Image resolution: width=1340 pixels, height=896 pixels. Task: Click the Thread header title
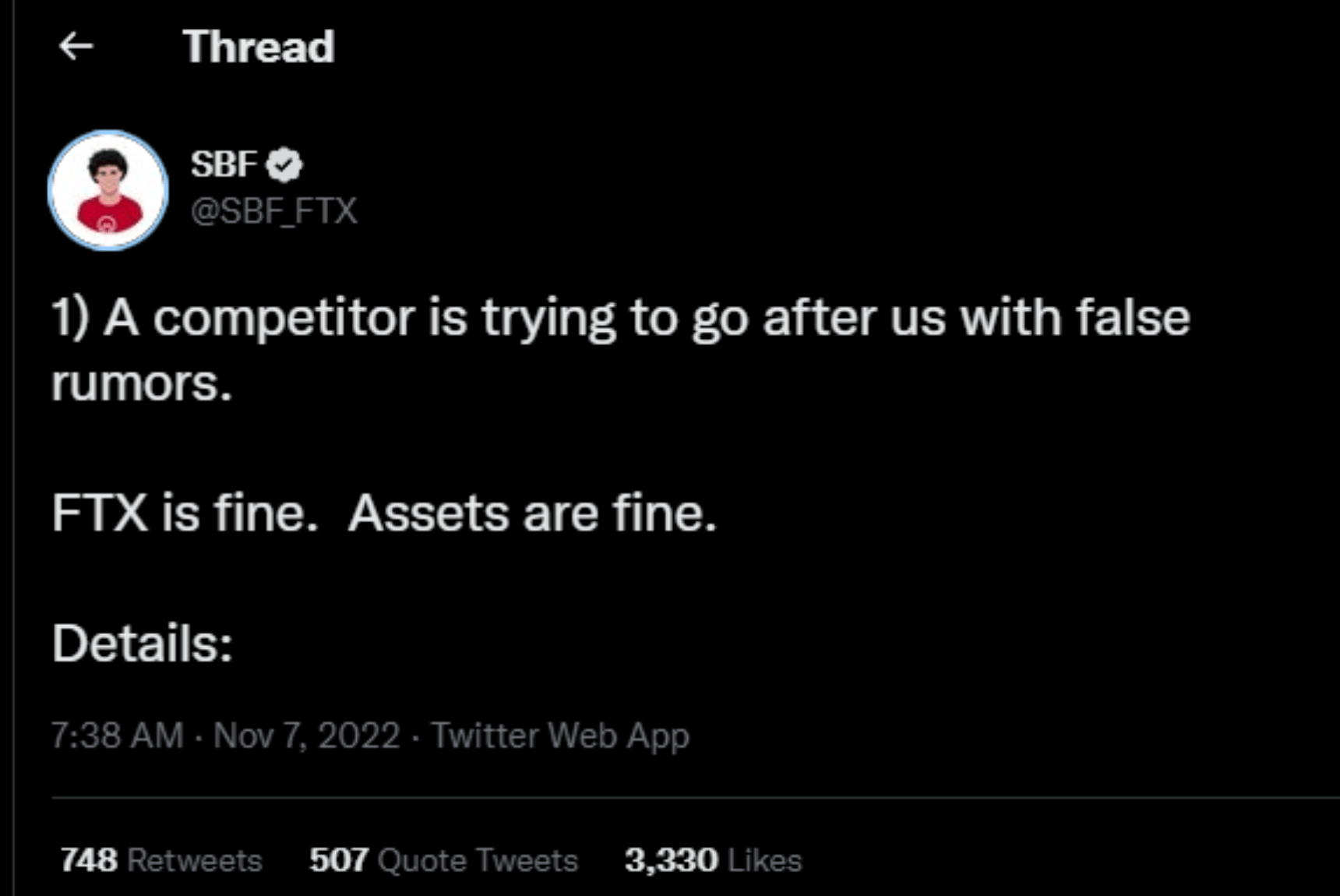click(x=259, y=47)
